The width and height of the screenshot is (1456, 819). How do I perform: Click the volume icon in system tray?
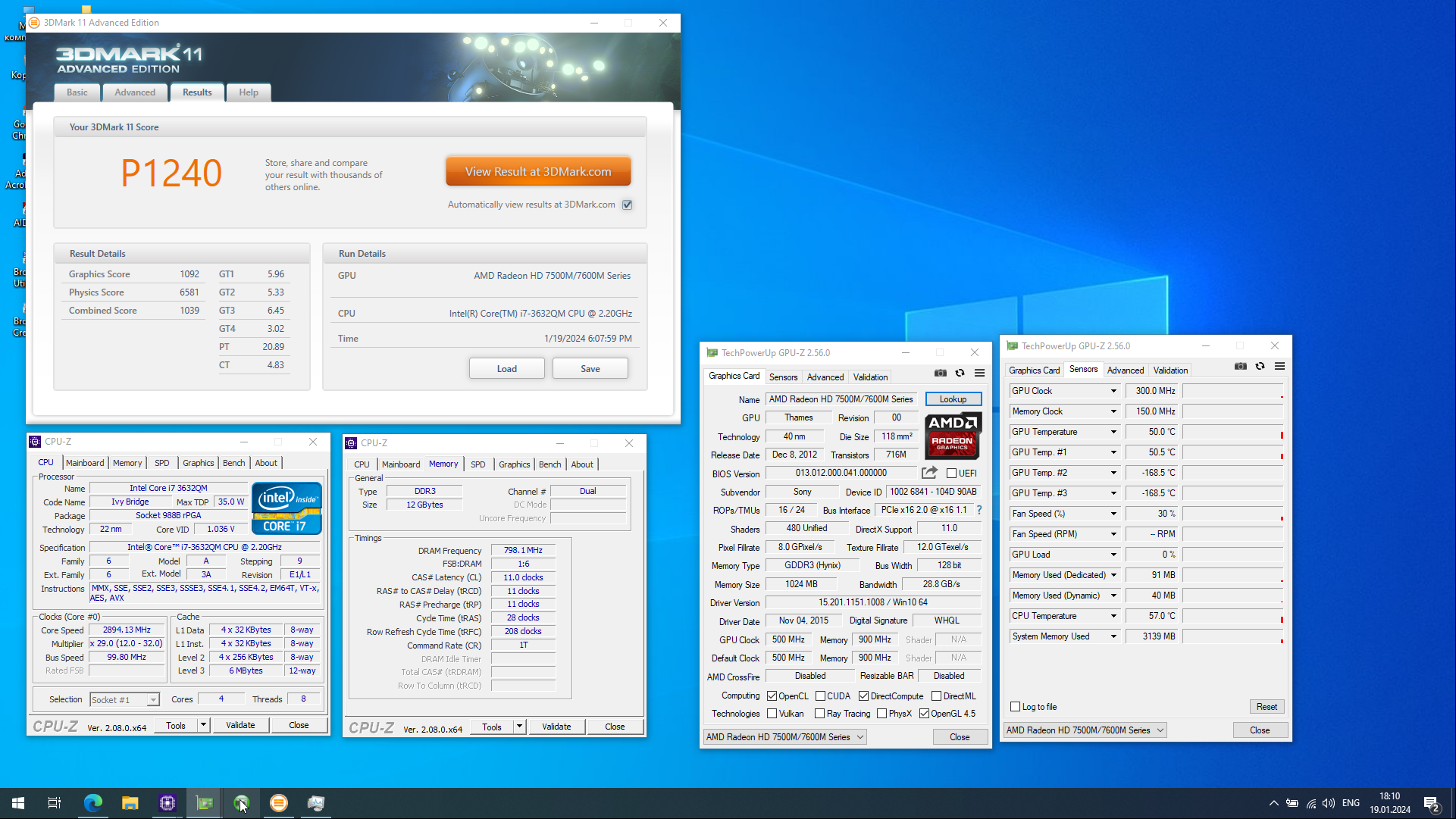(x=1329, y=803)
